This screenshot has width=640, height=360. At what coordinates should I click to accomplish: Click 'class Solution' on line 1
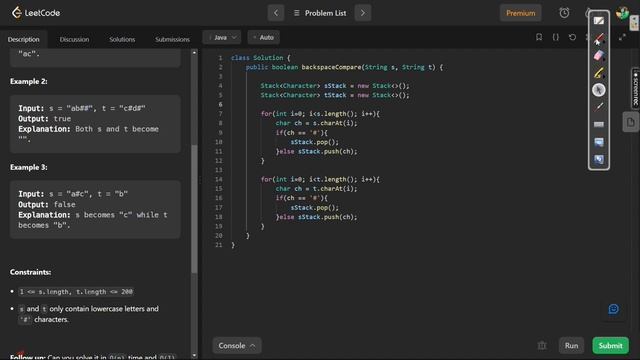click(257, 58)
